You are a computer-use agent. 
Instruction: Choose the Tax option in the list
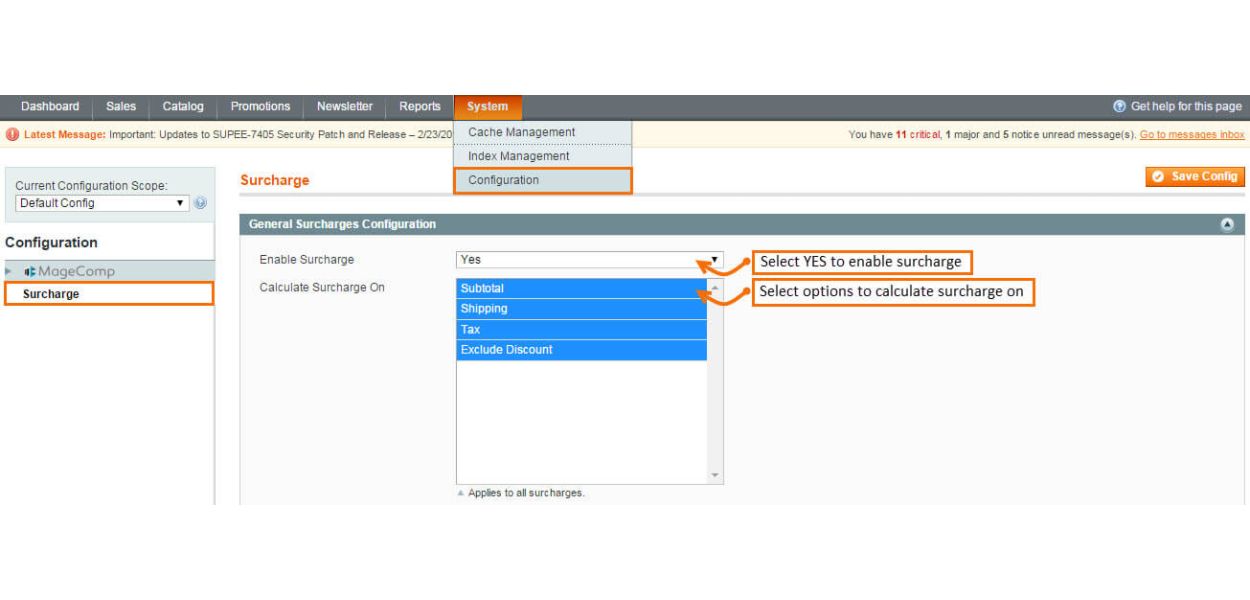tap(581, 330)
